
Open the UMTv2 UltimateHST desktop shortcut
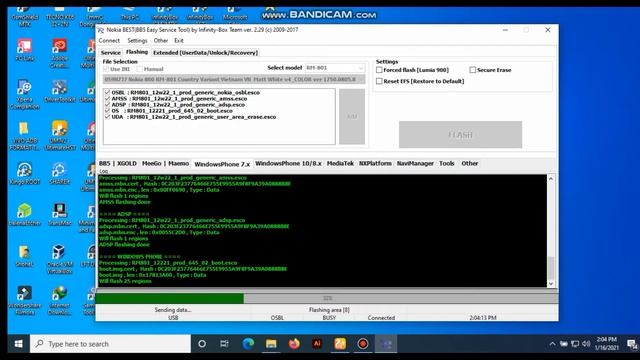[60, 136]
